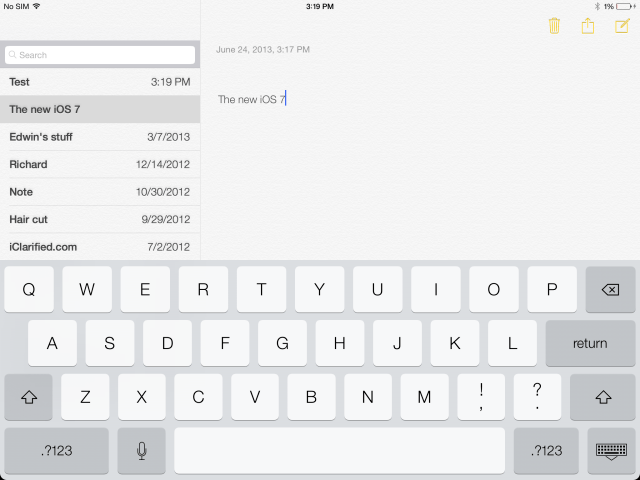Hide the keyboard with dismiss key
The image size is (640, 480).
tap(611, 451)
